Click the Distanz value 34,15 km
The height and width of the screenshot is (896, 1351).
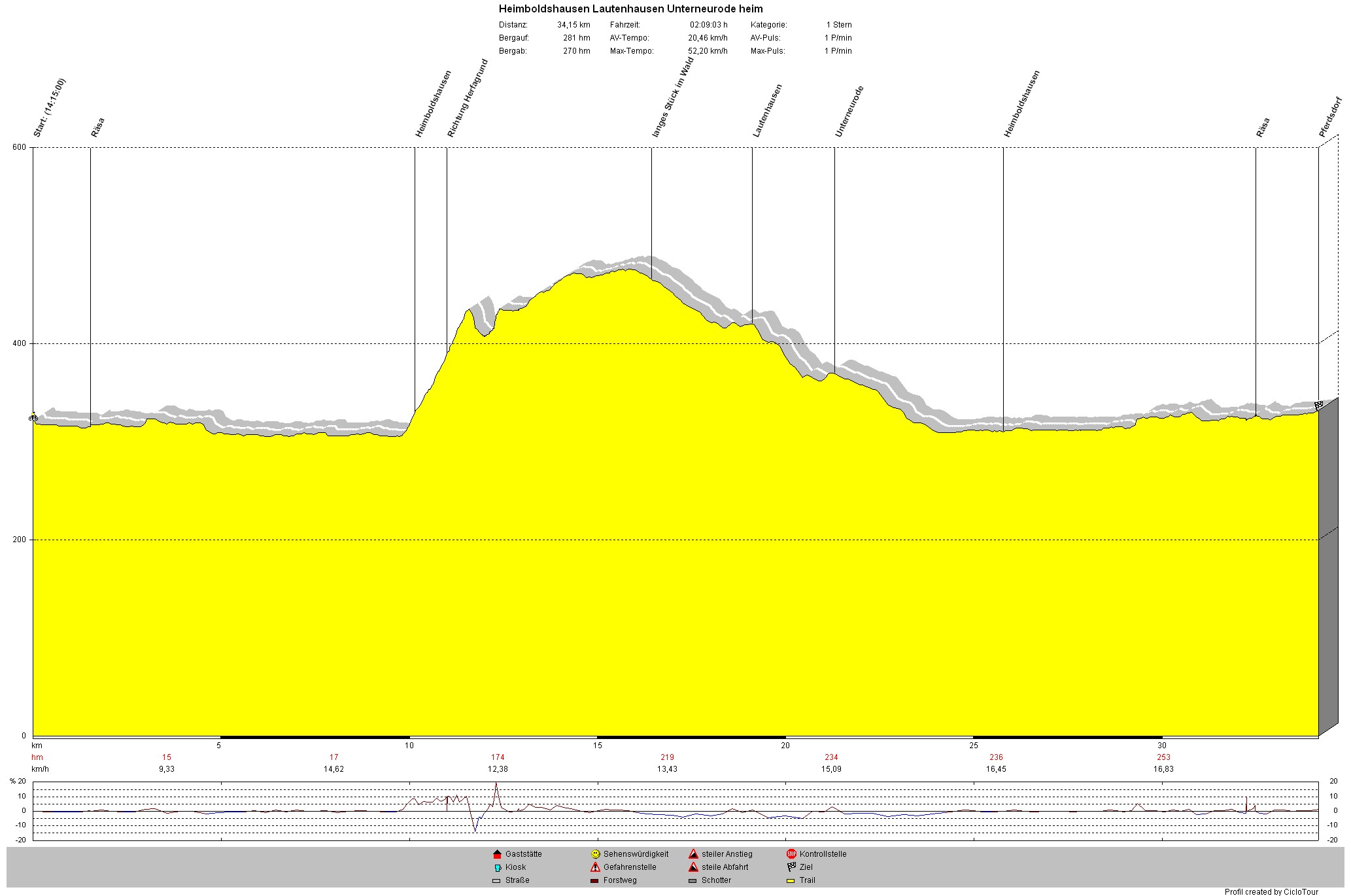point(573,25)
